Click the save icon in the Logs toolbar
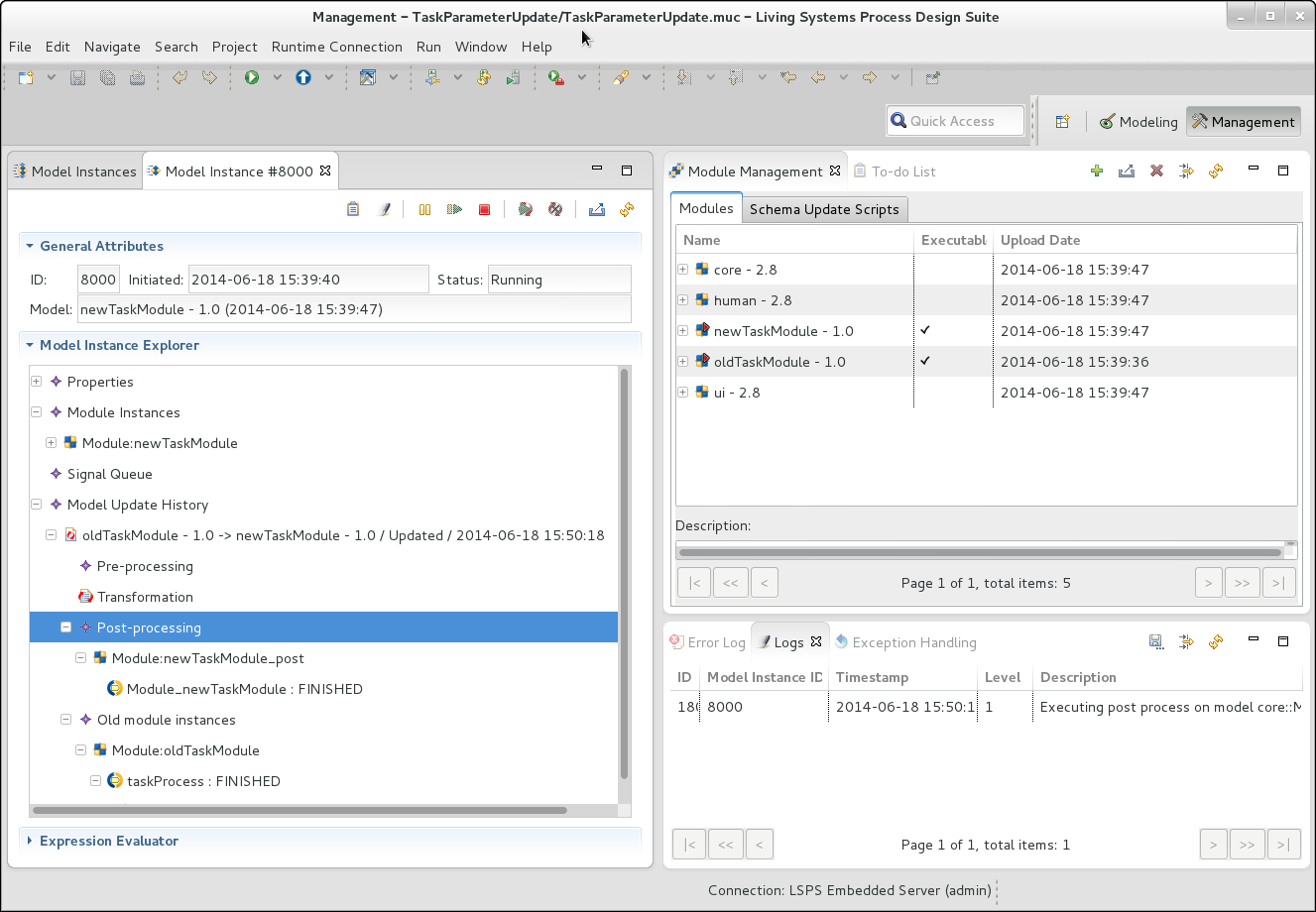This screenshot has width=1316, height=912. tap(1156, 641)
